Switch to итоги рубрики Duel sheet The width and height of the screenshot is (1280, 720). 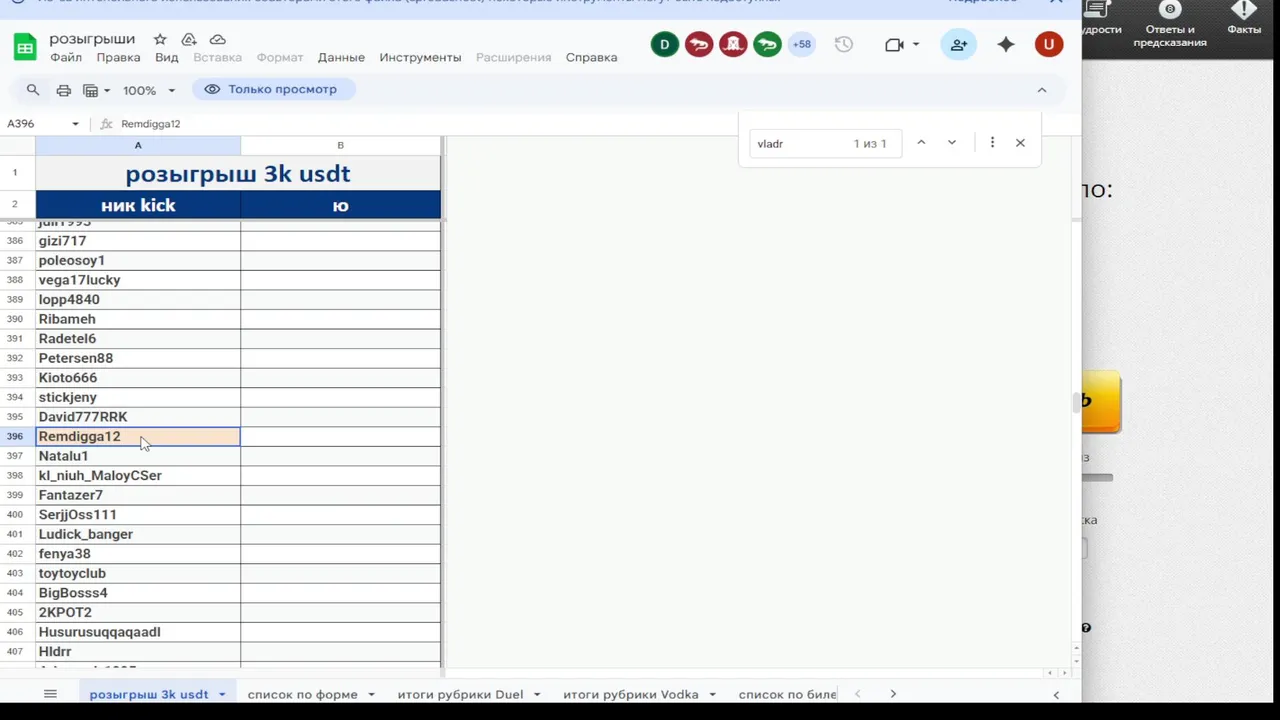pos(460,694)
